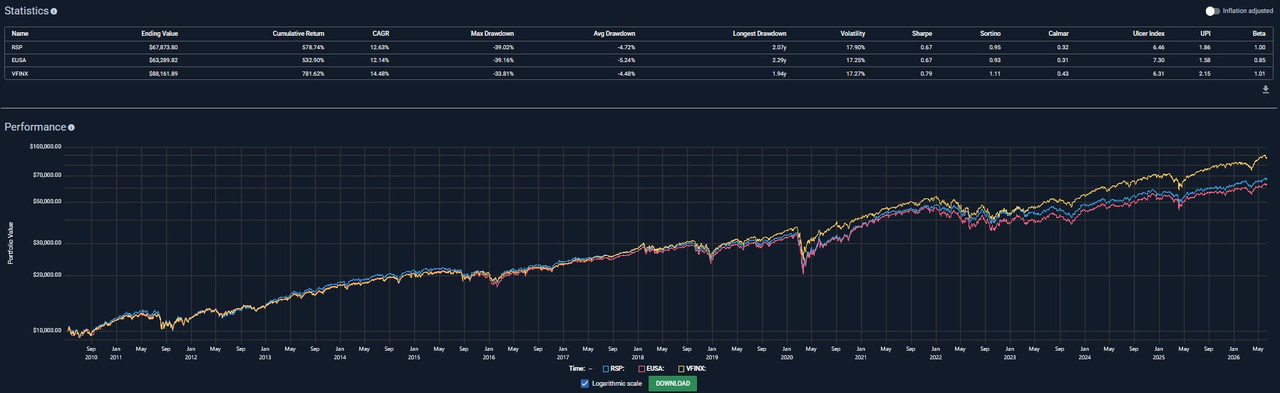Uncheck the Logarithmic scale checkbox
The width and height of the screenshot is (1280, 393).
[585, 383]
